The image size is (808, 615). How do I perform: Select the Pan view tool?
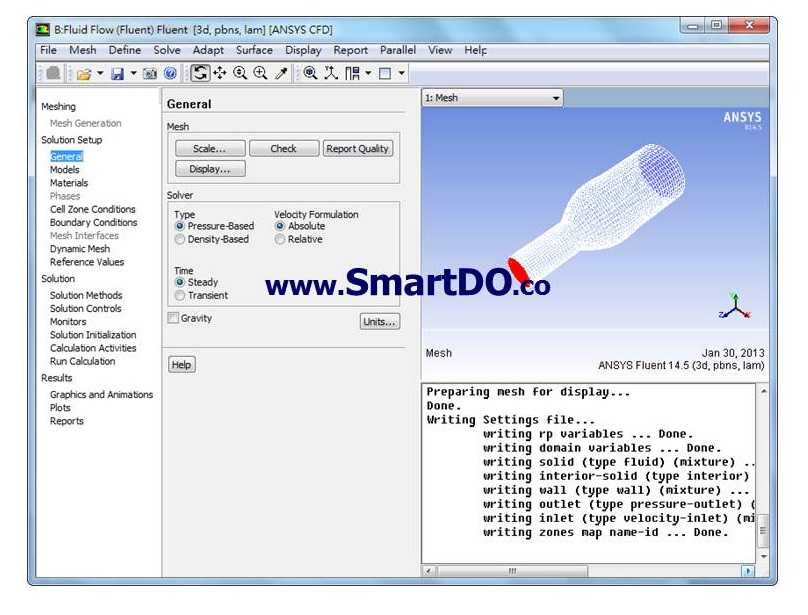click(220, 73)
